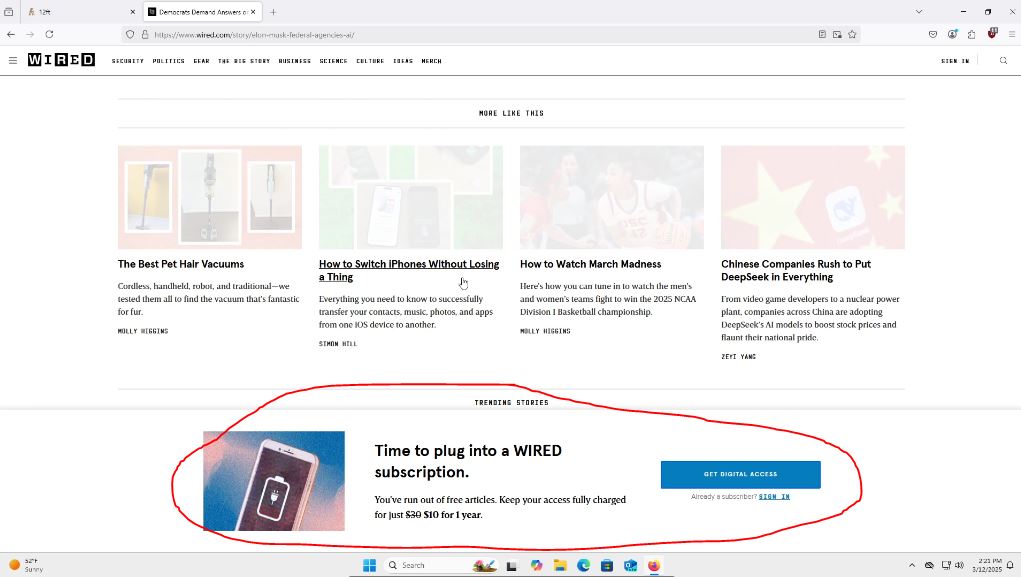The height and width of the screenshot is (577, 1021).
Task: Open tracking protection shield in address bar
Action: (x=130, y=35)
